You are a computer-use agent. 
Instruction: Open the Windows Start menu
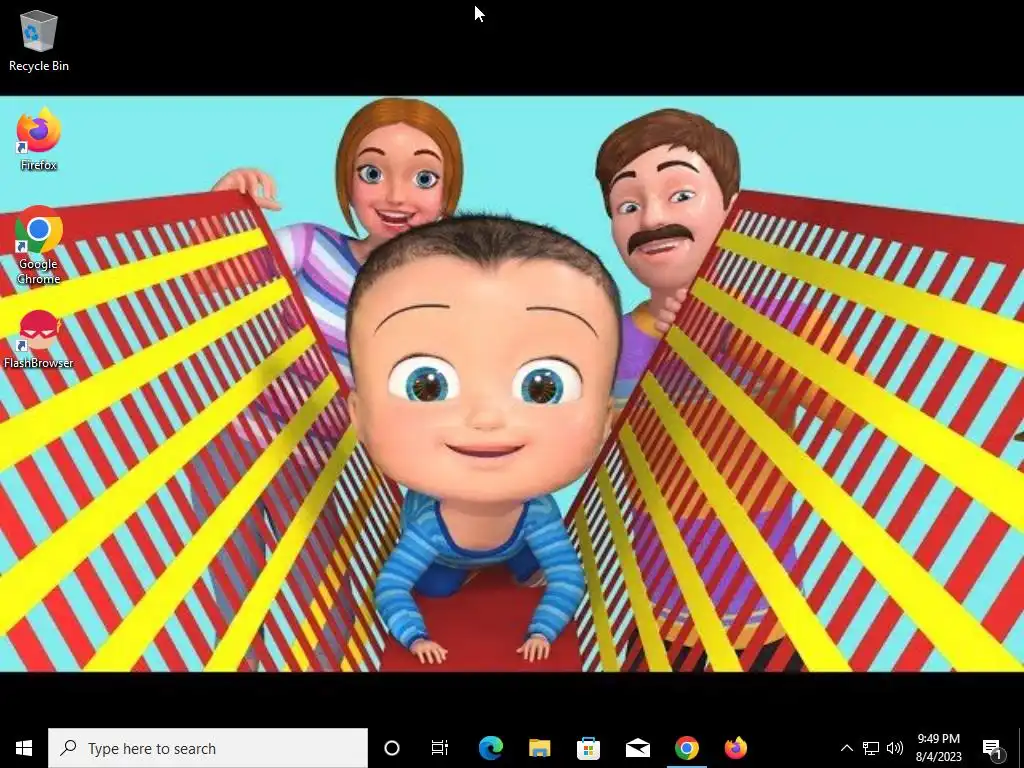[24, 748]
